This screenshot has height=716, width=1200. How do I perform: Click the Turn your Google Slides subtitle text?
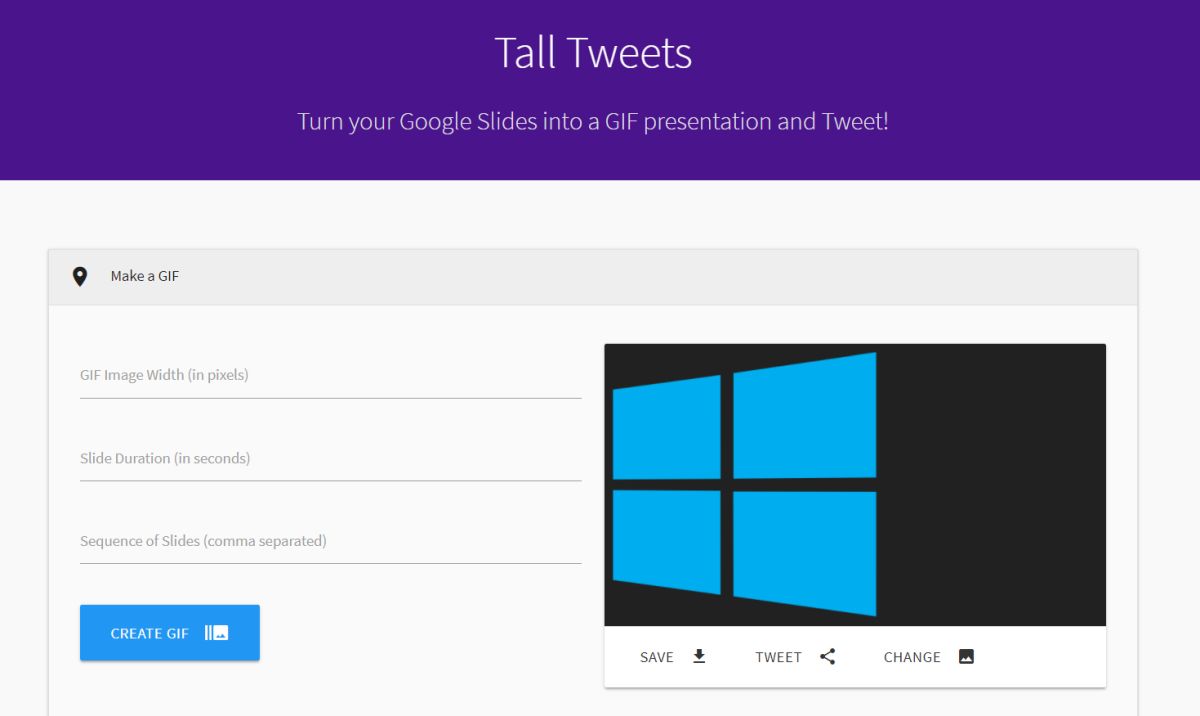click(593, 122)
